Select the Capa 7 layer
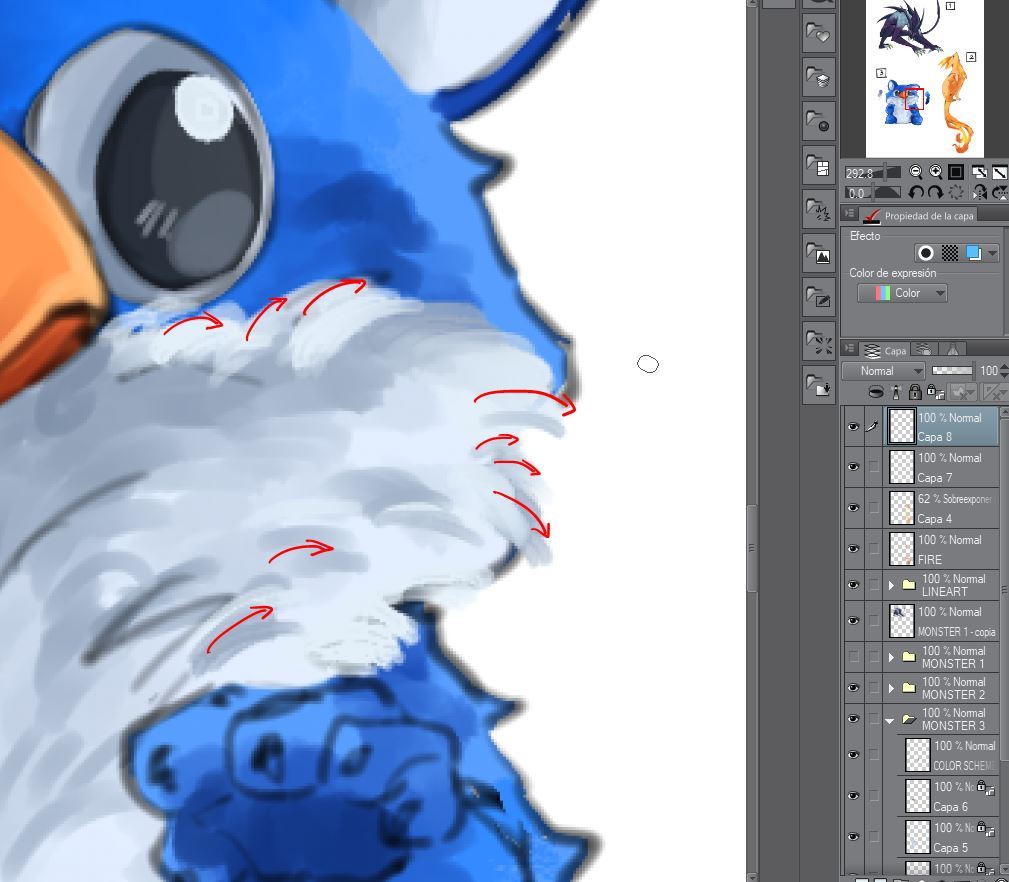Screen dimensions: 1009x882 (942, 467)
